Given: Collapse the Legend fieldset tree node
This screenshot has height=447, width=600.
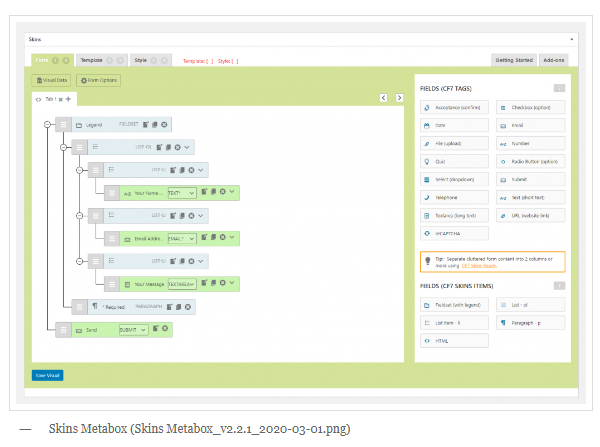Looking at the screenshot, I should point(47,124).
